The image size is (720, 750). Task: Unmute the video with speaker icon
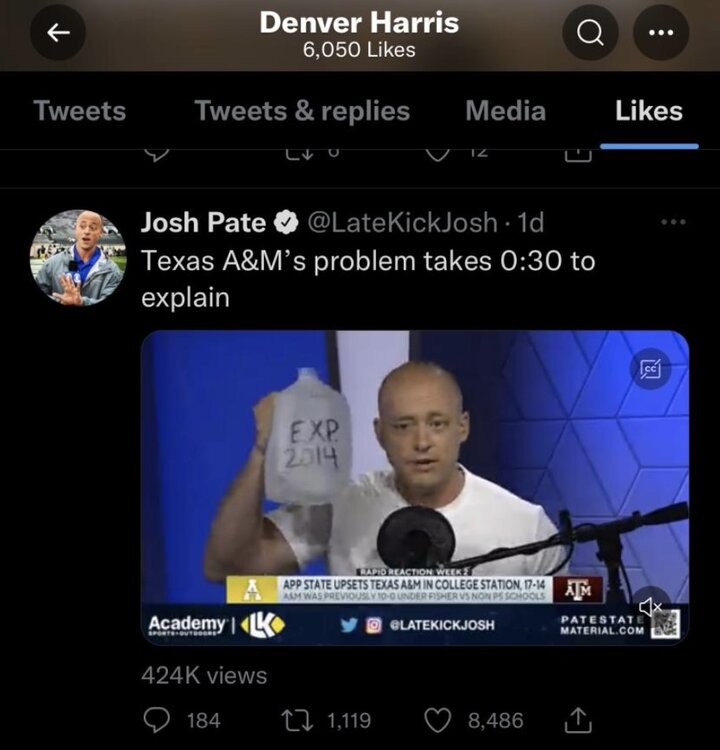pos(652,606)
